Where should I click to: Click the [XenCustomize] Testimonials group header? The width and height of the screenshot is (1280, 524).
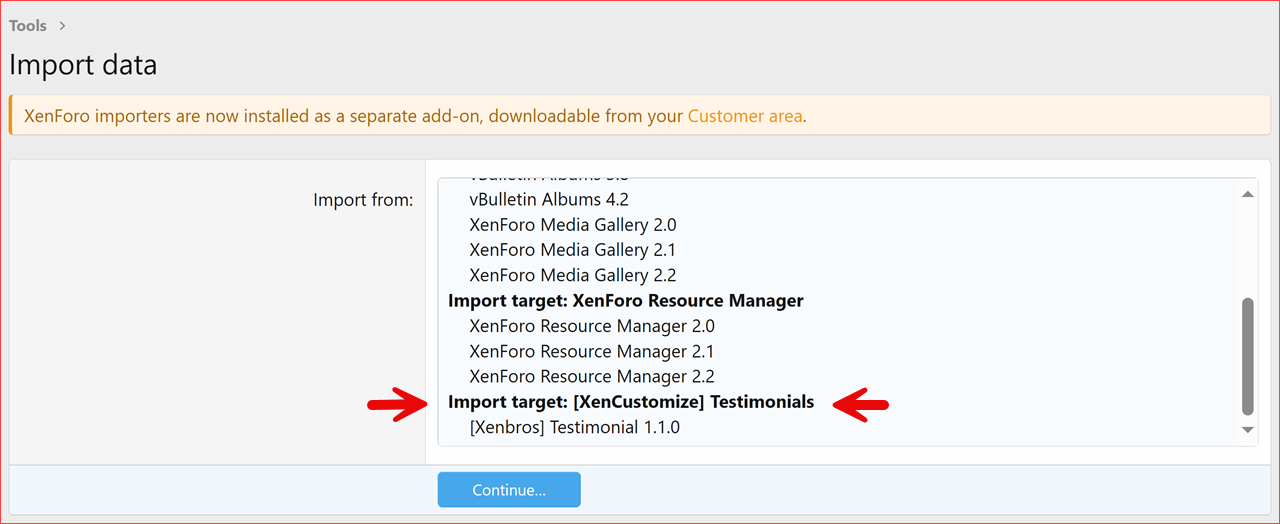pyautogui.click(x=630, y=402)
